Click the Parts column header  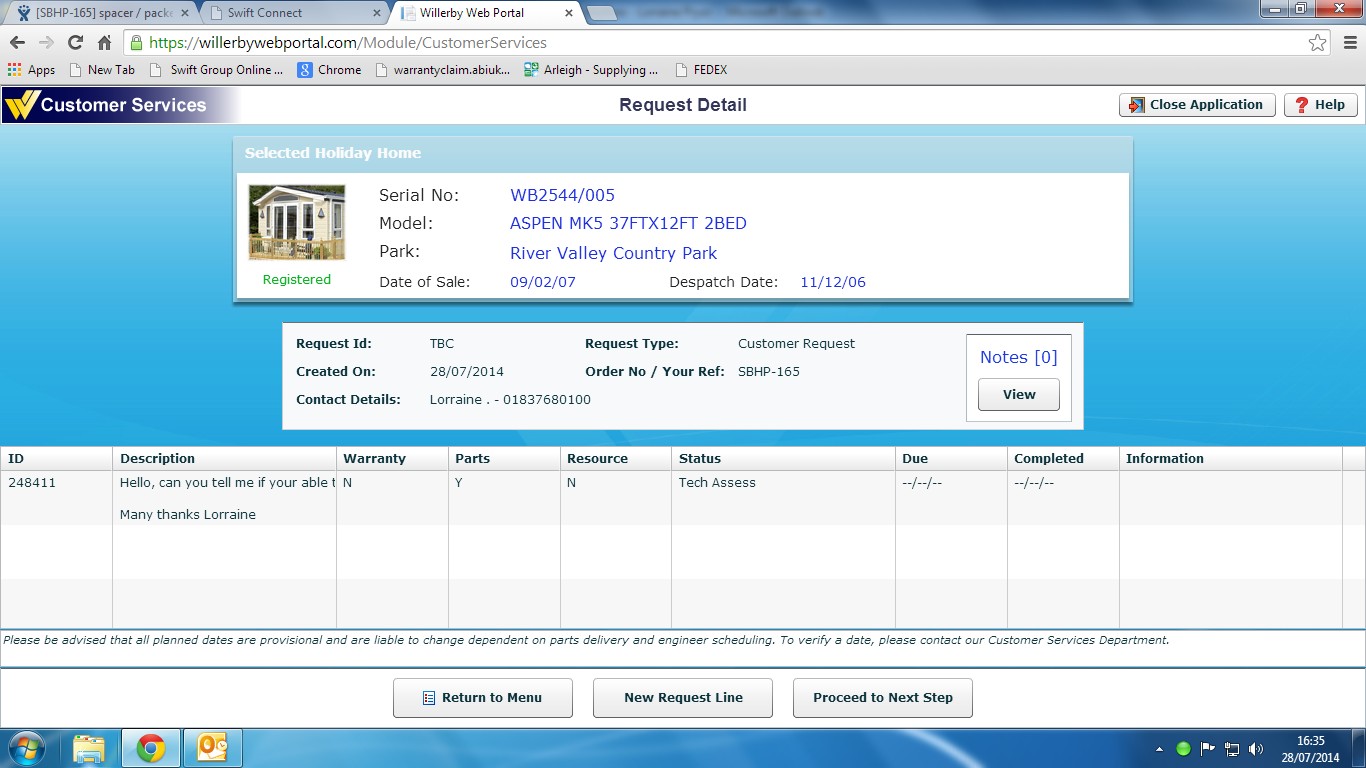504,459
